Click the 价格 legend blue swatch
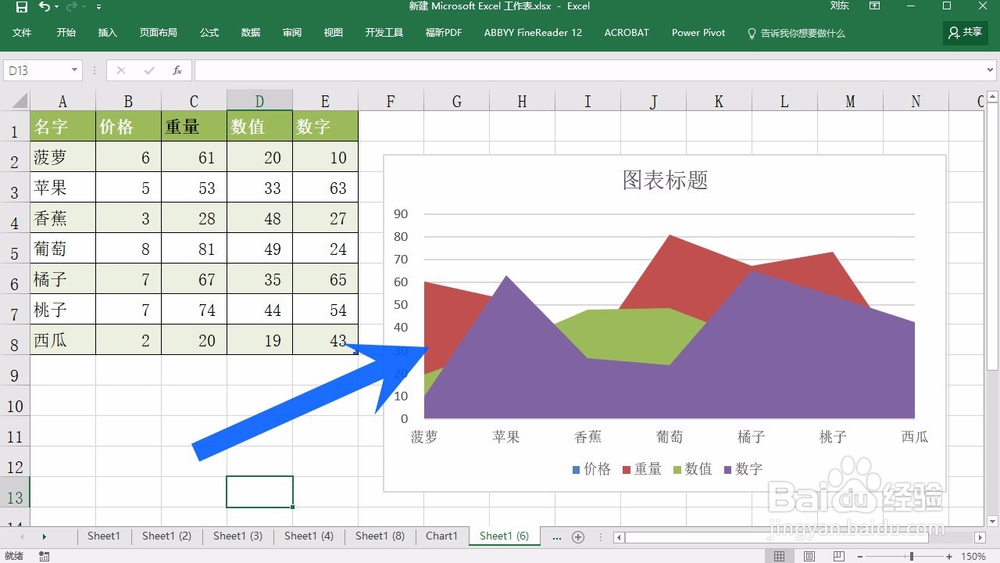The width and height of the screenshot is (1000, 563). [576, 470]
